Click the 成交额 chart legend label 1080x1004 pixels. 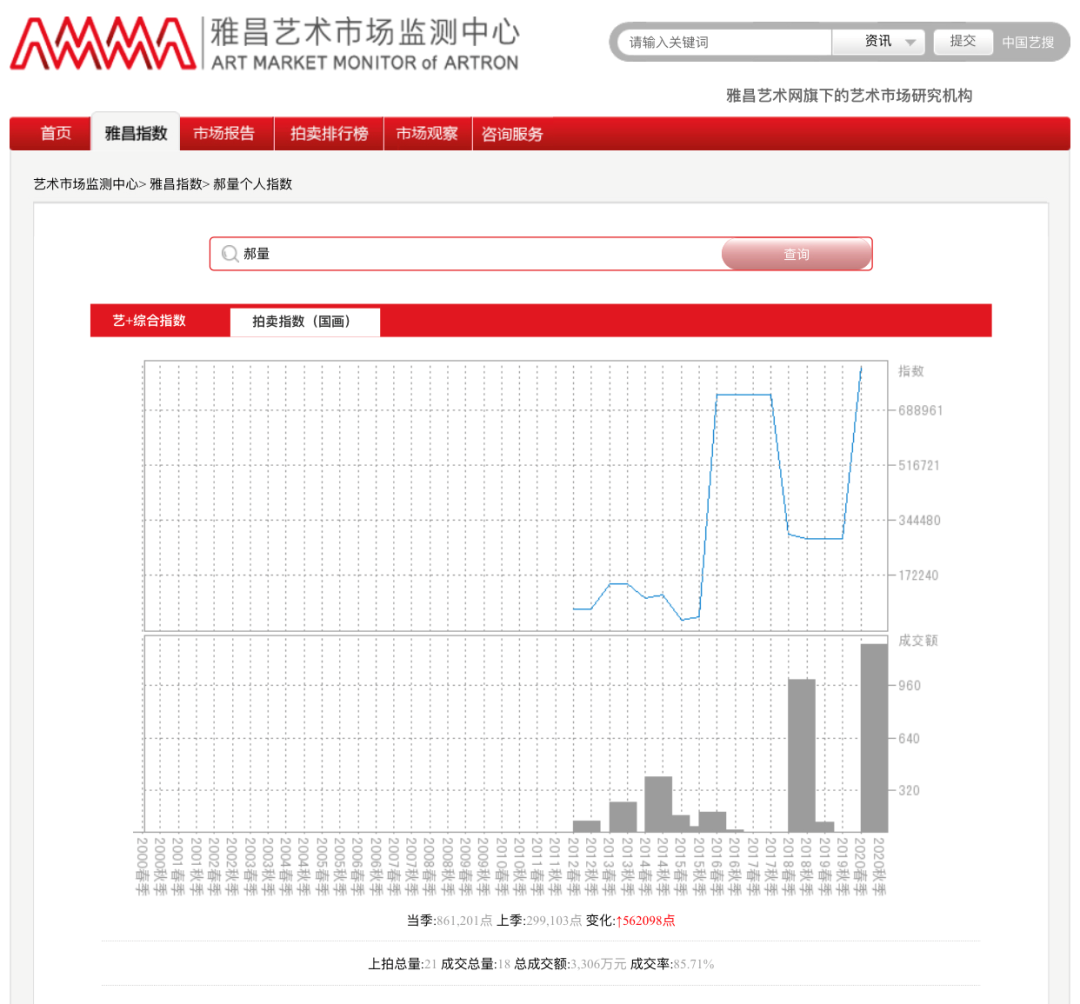pyautogui.click(x=917, y=640)
